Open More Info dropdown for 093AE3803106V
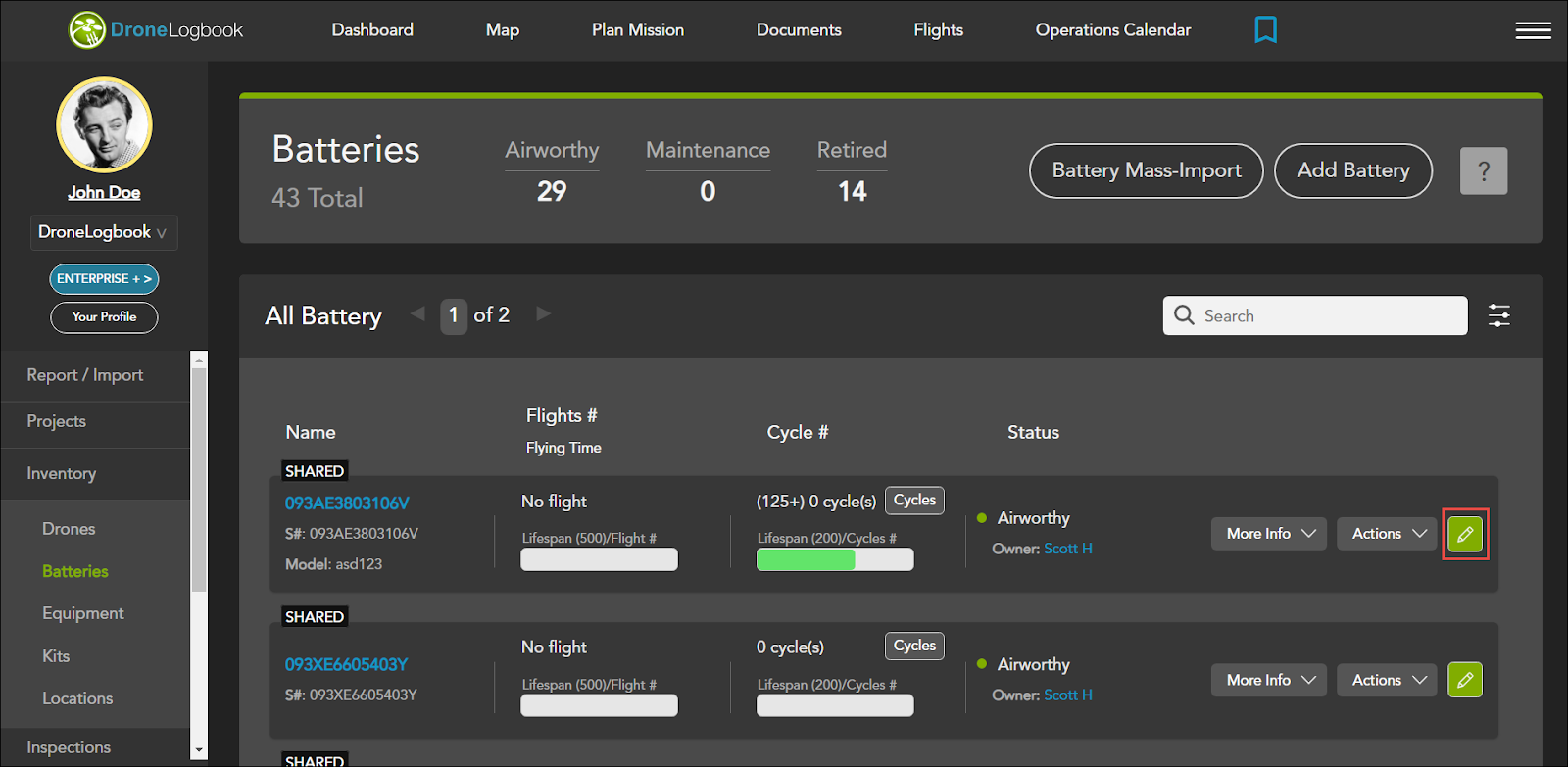 point(1269,534)
